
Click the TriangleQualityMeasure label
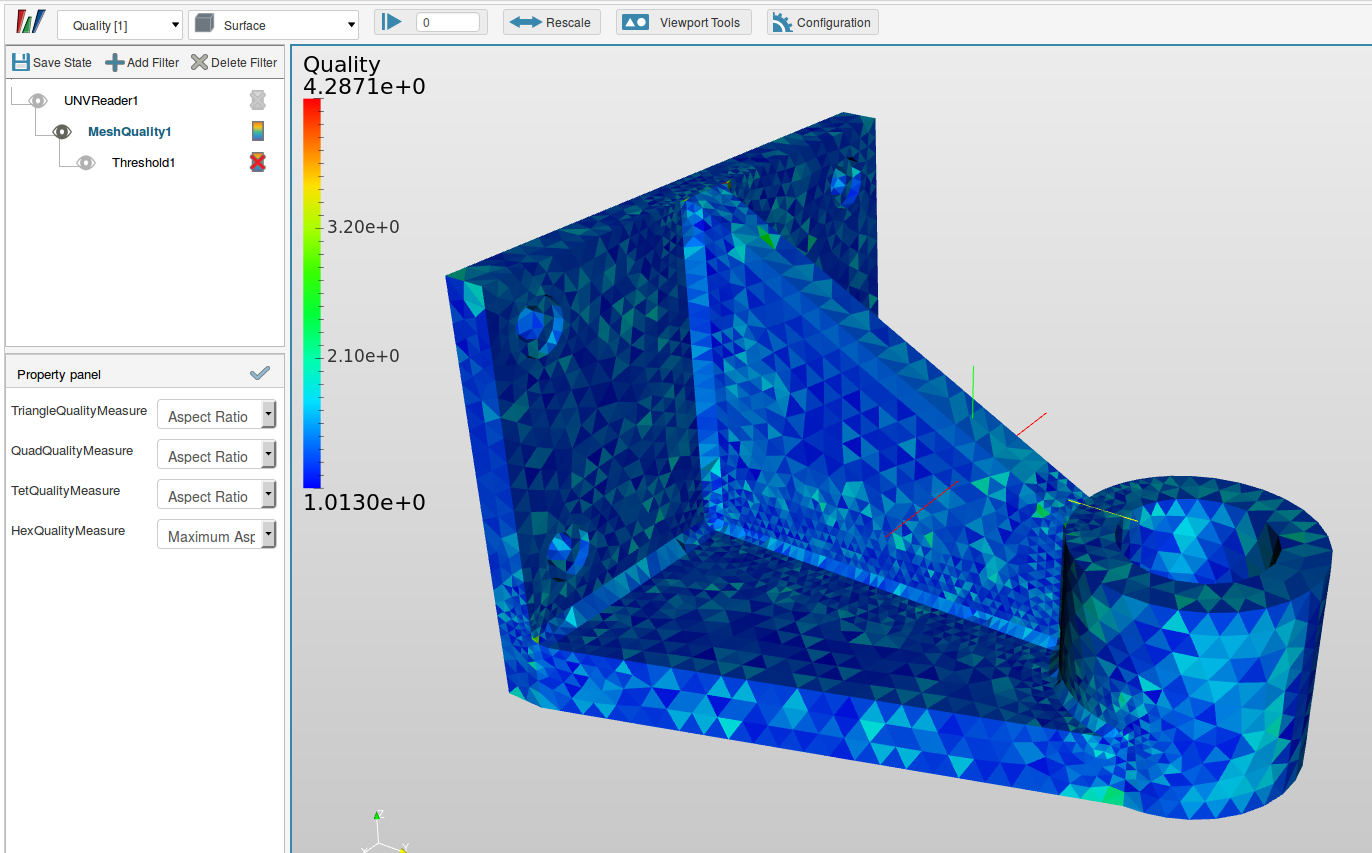(79, 411)
